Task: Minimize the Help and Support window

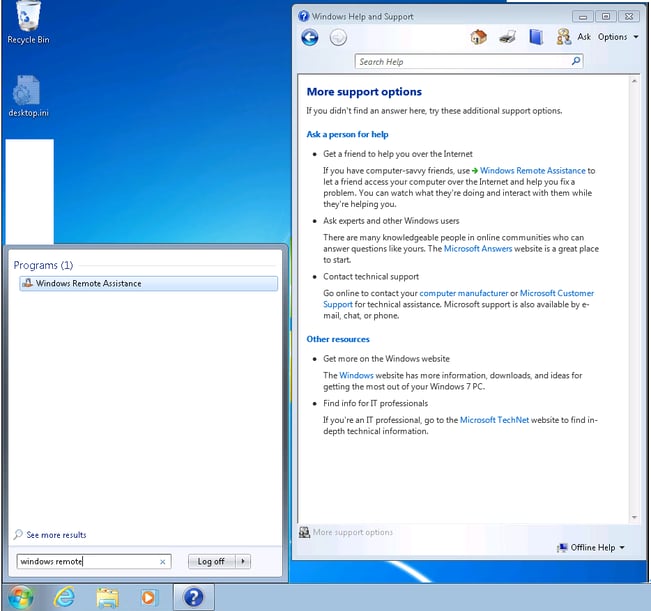Action: (583, 17)
